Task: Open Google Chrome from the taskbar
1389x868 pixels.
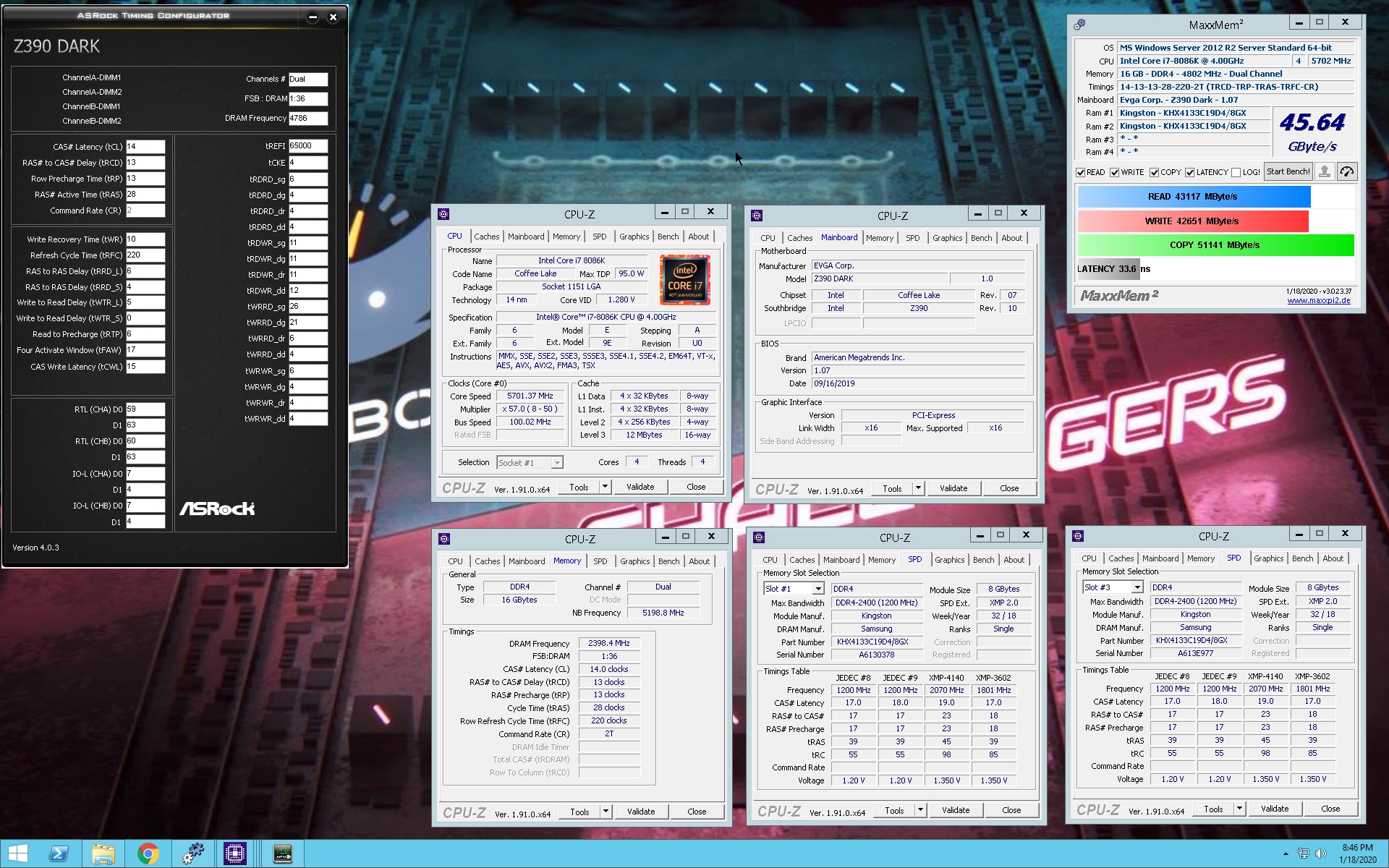Action: (148, 854)
